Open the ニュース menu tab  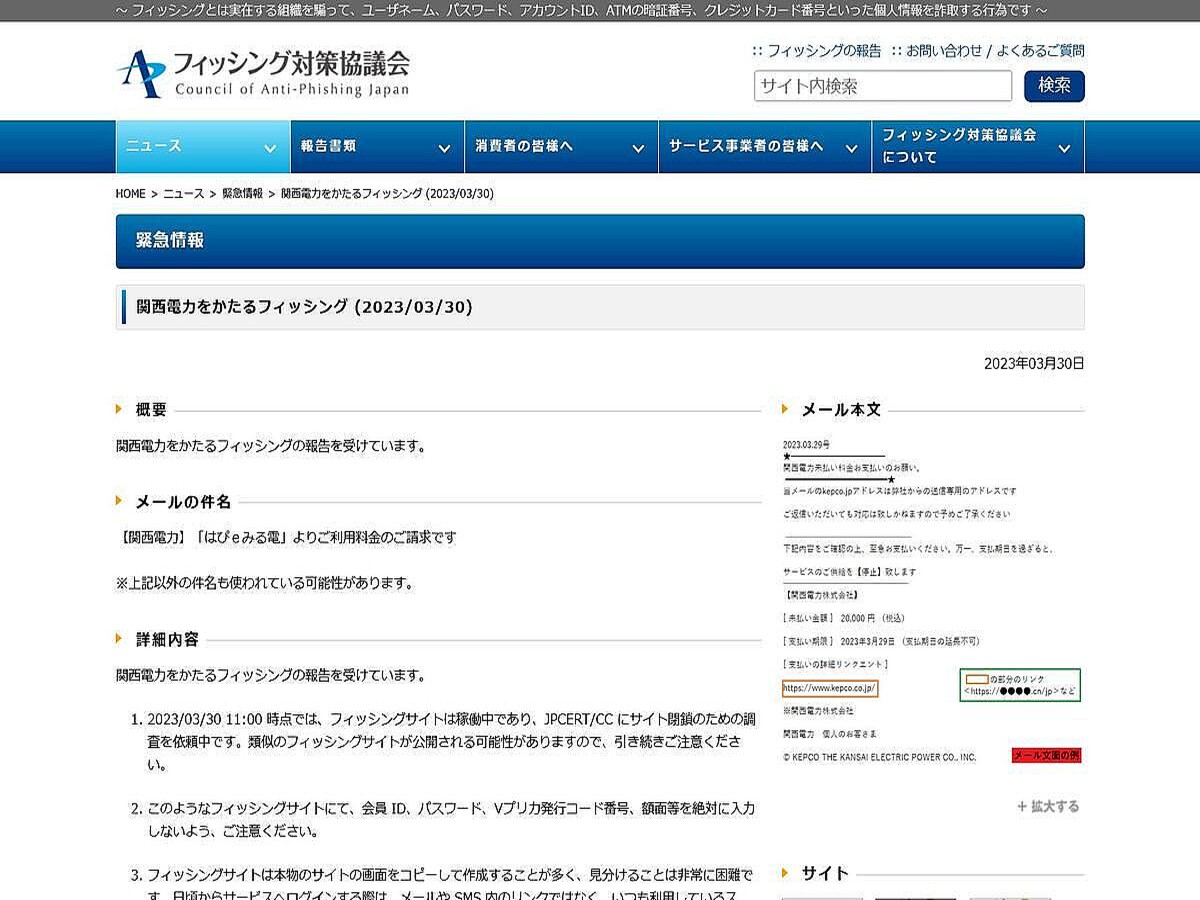click(154, 146)
